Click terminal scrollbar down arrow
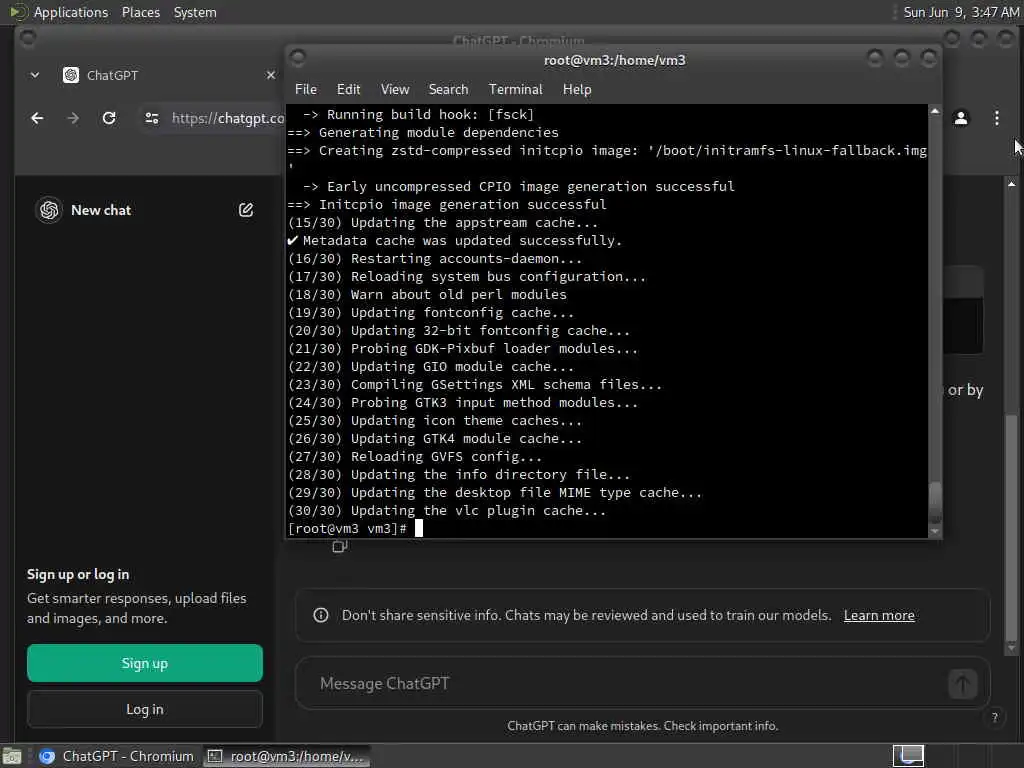Viewport: 1024px width, 768px height. [x=935, y=532]
